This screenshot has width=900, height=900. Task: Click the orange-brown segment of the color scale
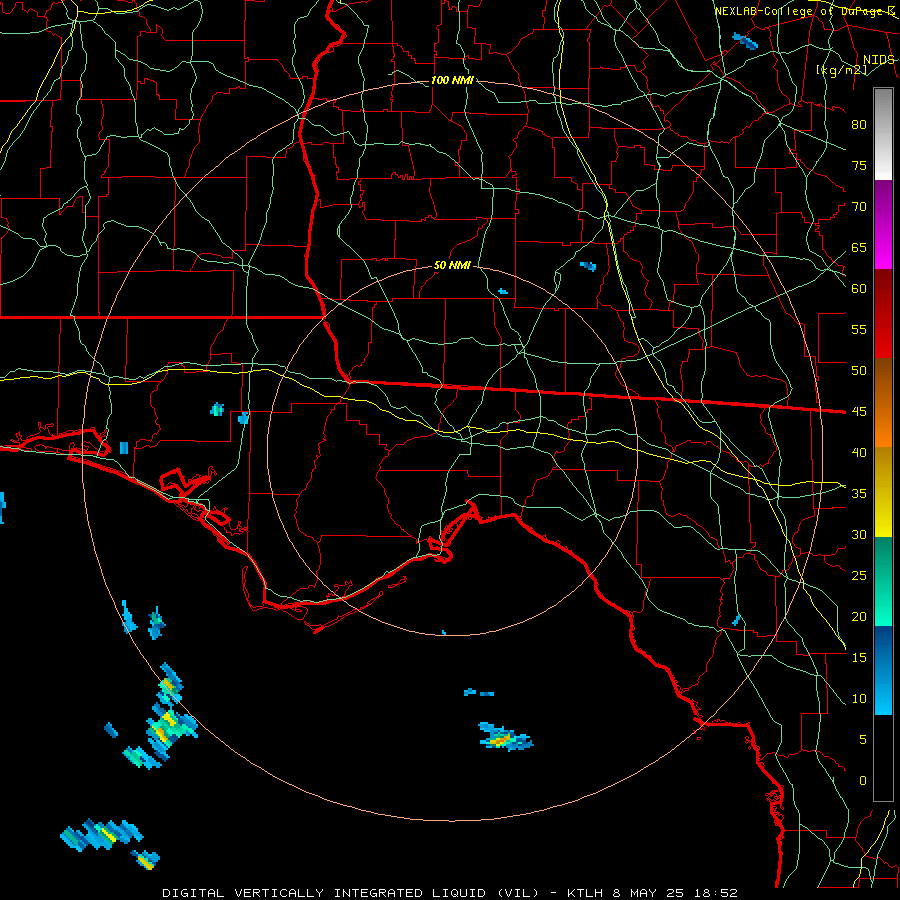pyautogui.click(x=883, y=403)
